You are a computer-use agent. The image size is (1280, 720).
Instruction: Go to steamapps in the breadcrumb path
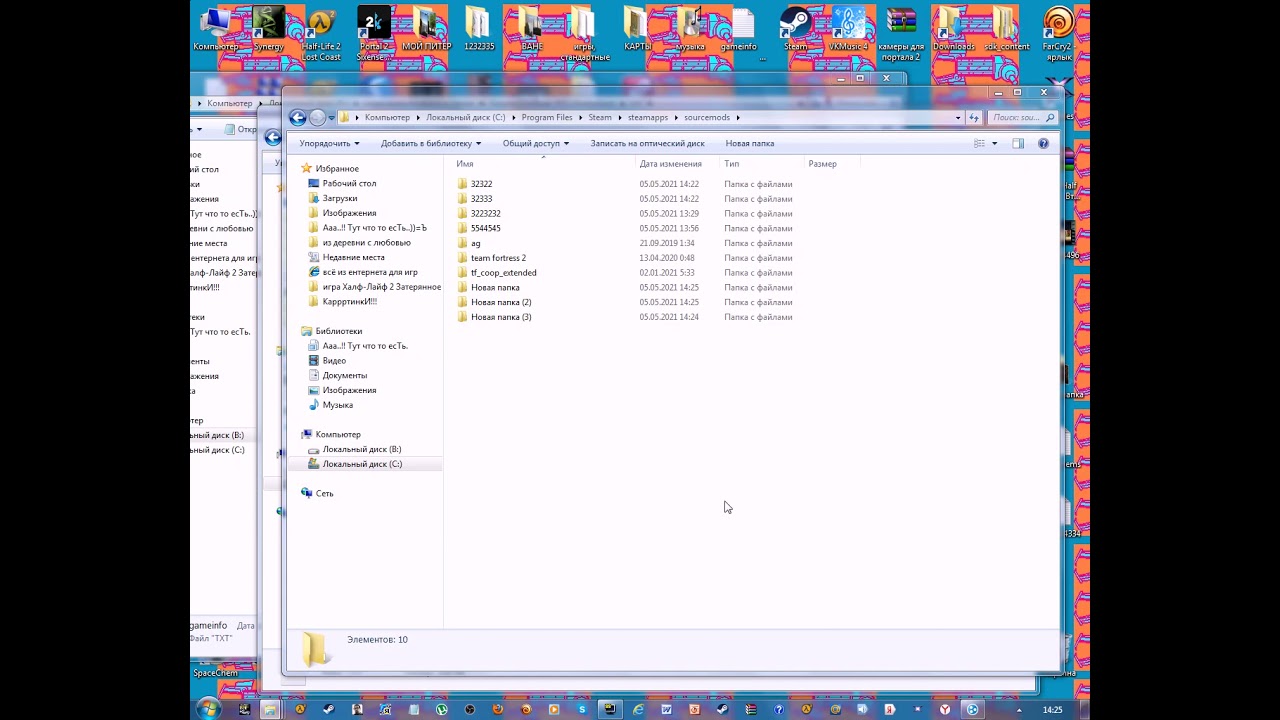pos(648,118)
